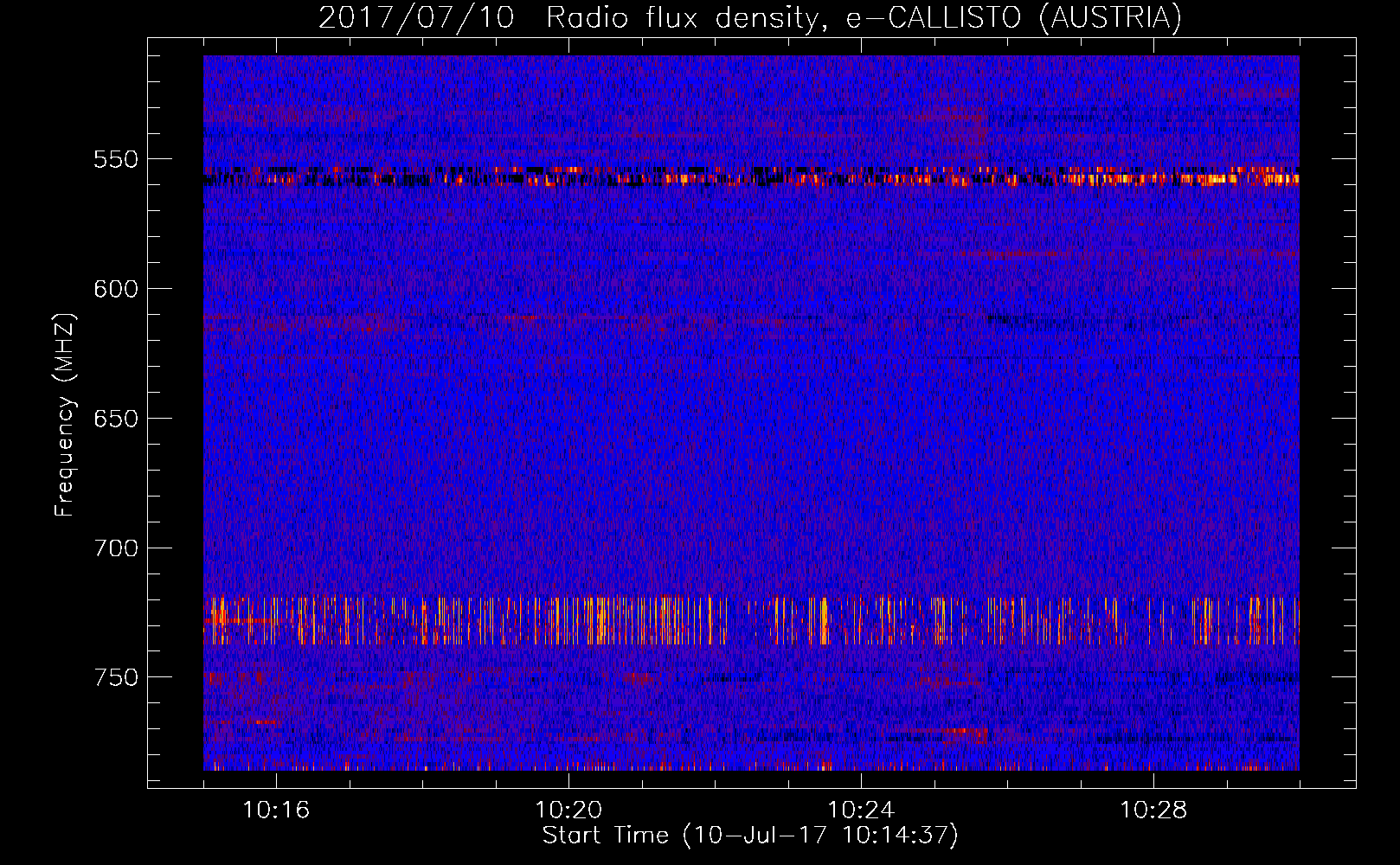Click the plot title mentioning e-CALLISTO (AUSTRIA)
This screenshot has width=1400, height=865.
pyautogui.click(x=750, y=17)
